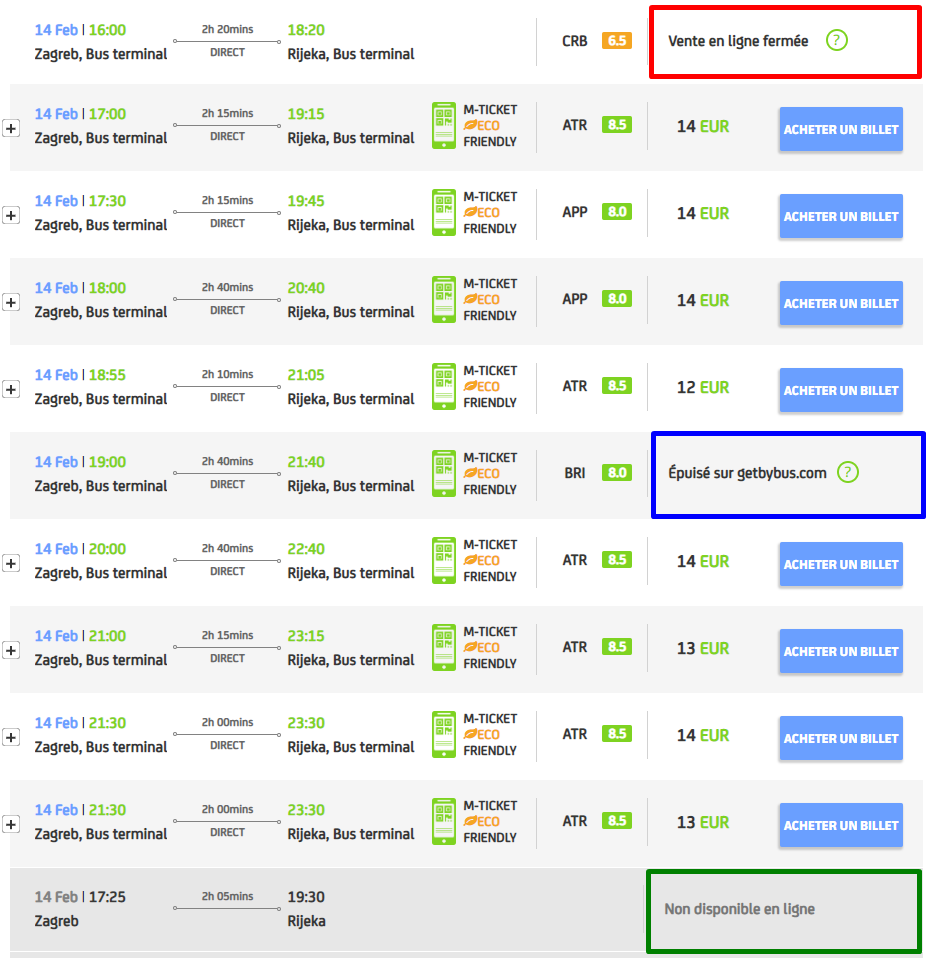Click 8.0 rating badge for 18:00 APP bus
Screen dimensions: 926x958
point(616,299)
